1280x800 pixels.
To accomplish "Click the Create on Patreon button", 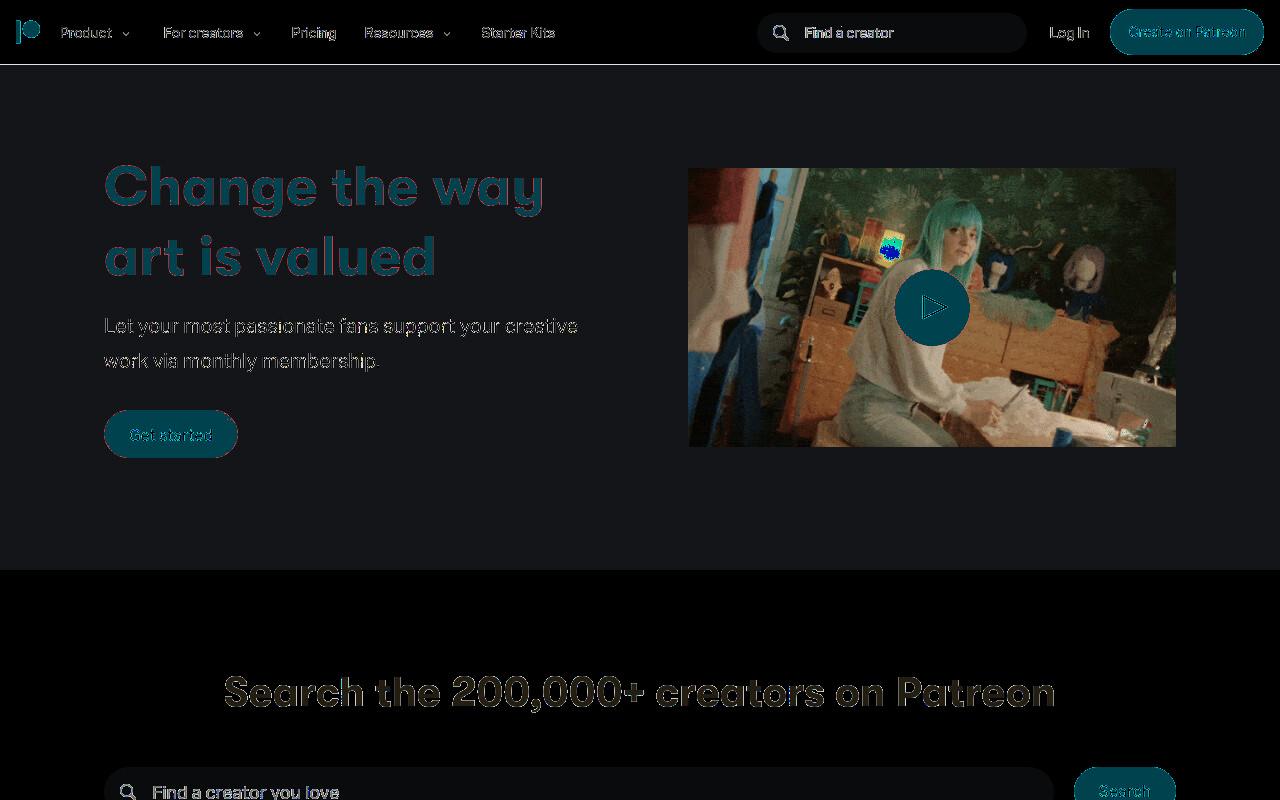I will click(1187, 32).
